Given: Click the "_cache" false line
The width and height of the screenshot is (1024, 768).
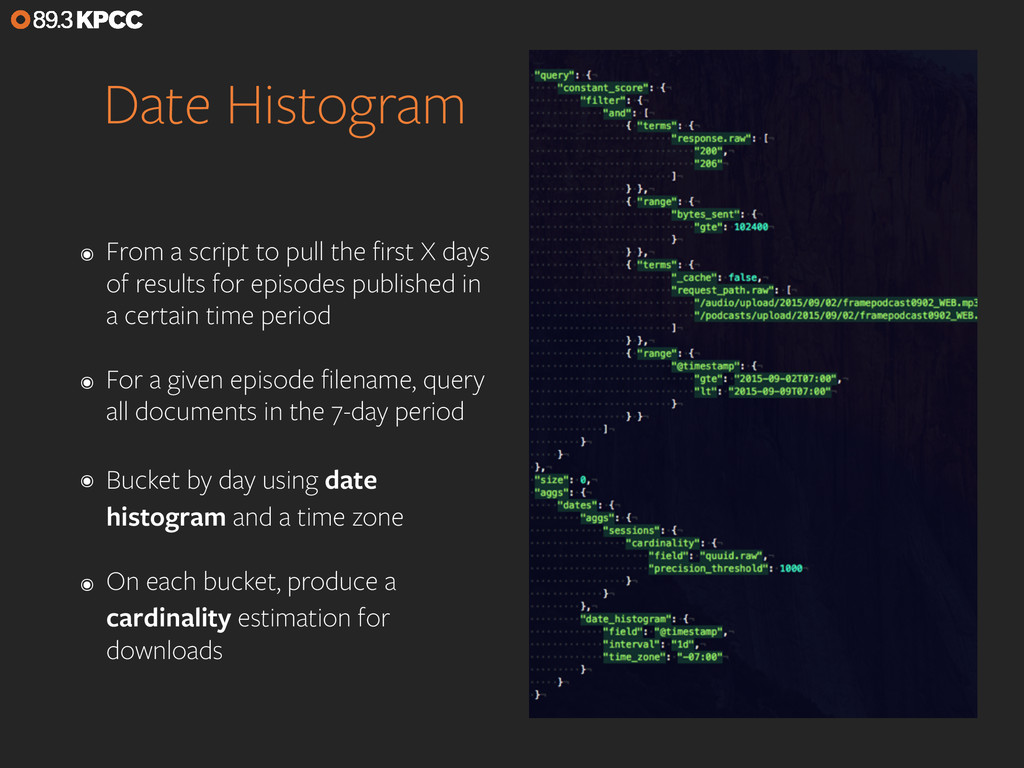Looking at the screenshot, I should tap(716, 278).
